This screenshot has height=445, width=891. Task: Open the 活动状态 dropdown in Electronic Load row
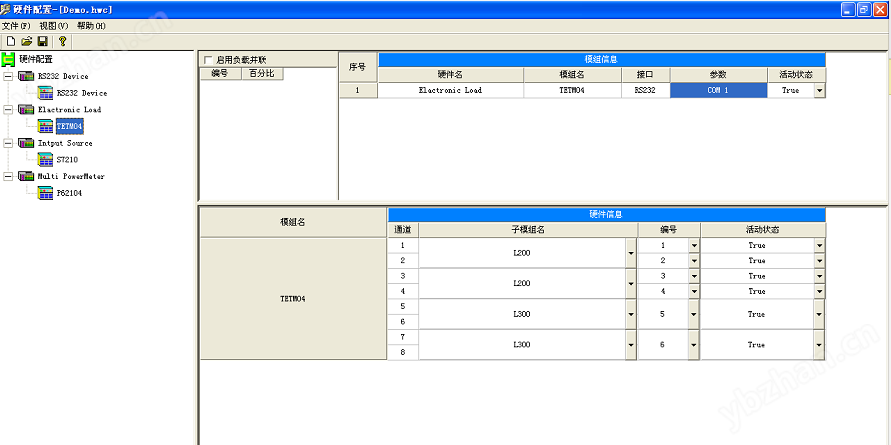(820, 90)
